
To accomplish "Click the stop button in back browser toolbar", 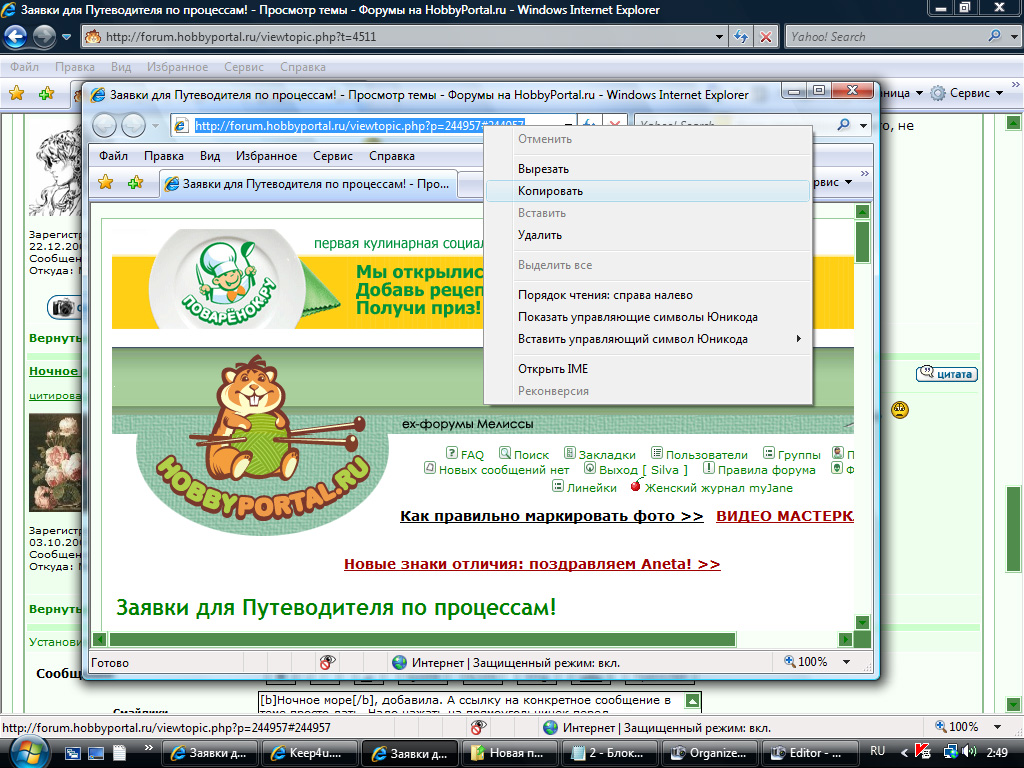I will pyautogui.click(x=766, y=37).
